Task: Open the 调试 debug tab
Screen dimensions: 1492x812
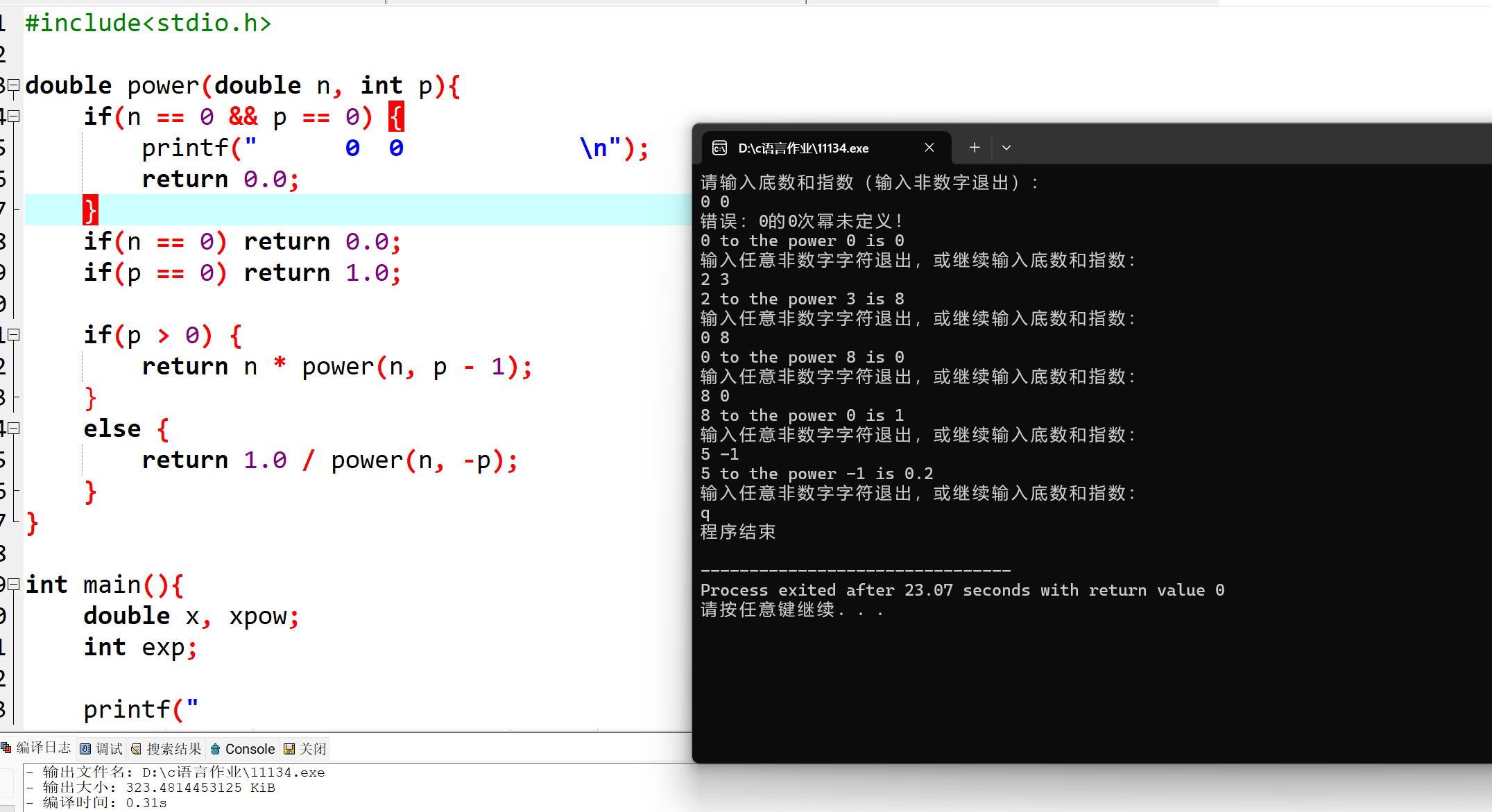Action: coord(109,749)
